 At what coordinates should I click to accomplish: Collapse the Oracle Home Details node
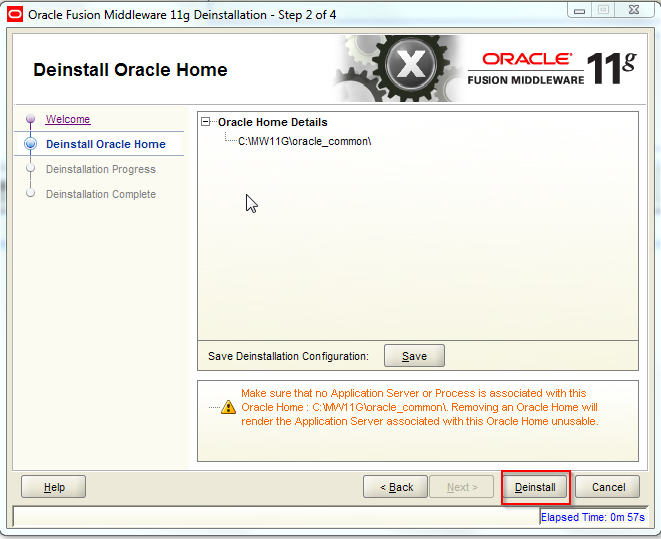(206, 122)
